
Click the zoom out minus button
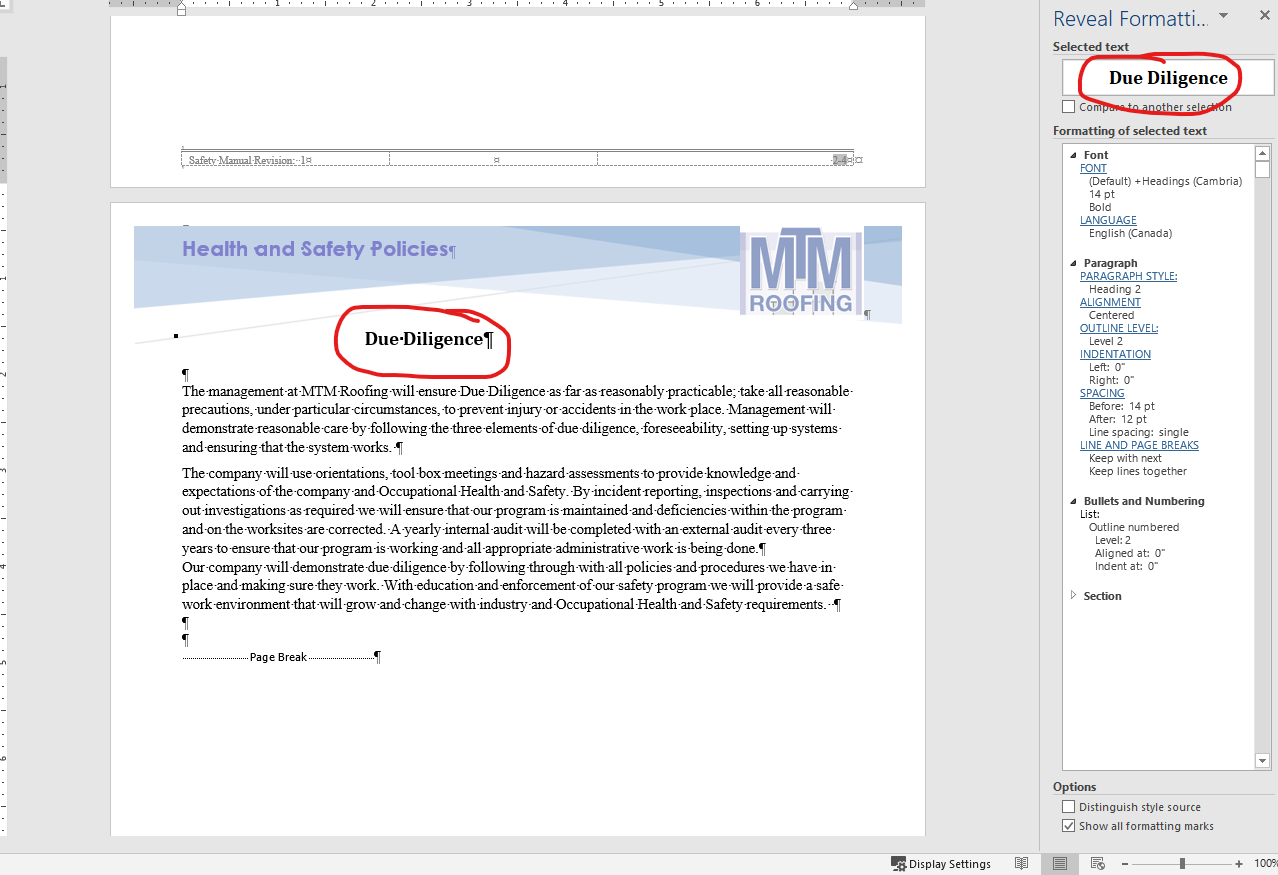[x=1125, y=864]
